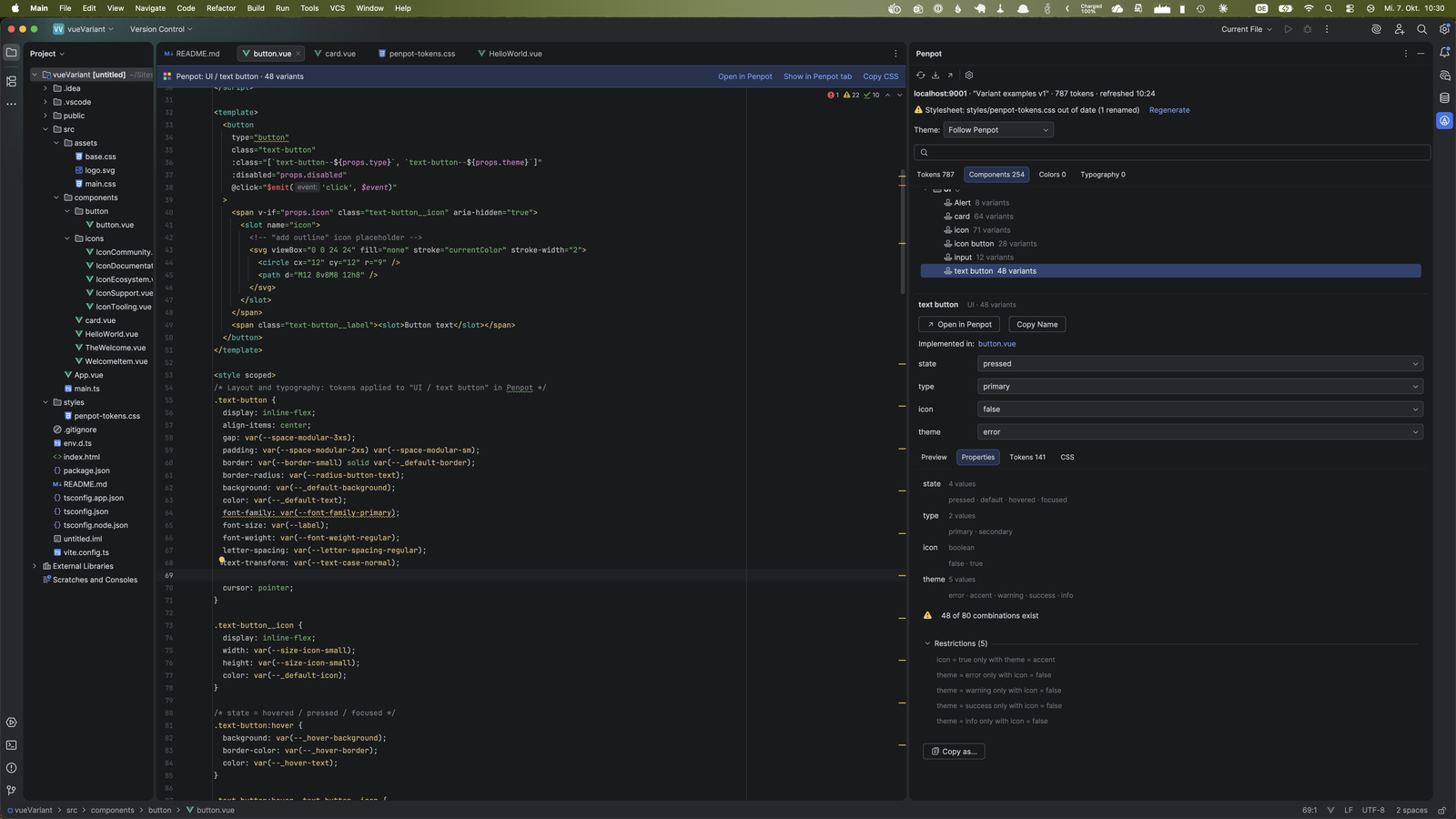Click the button.vue implemented-in link
The height and width of the screenshot is (819, 1456).
click(x=996, y=344)
